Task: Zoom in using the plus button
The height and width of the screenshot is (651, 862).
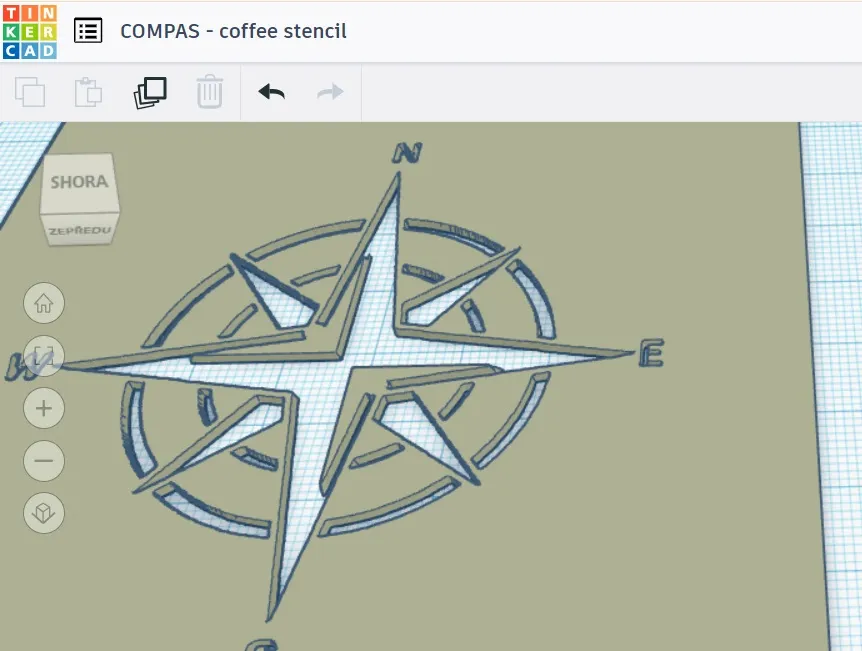Action: [43, 408]
